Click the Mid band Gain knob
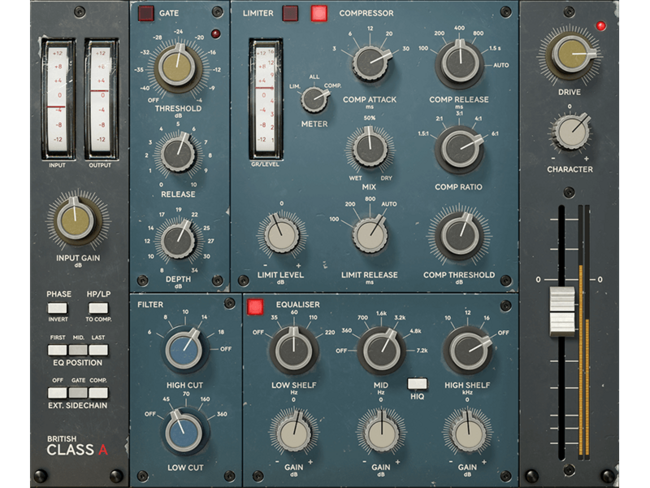The width and height of the screenshot is (650, 488). 381,433
